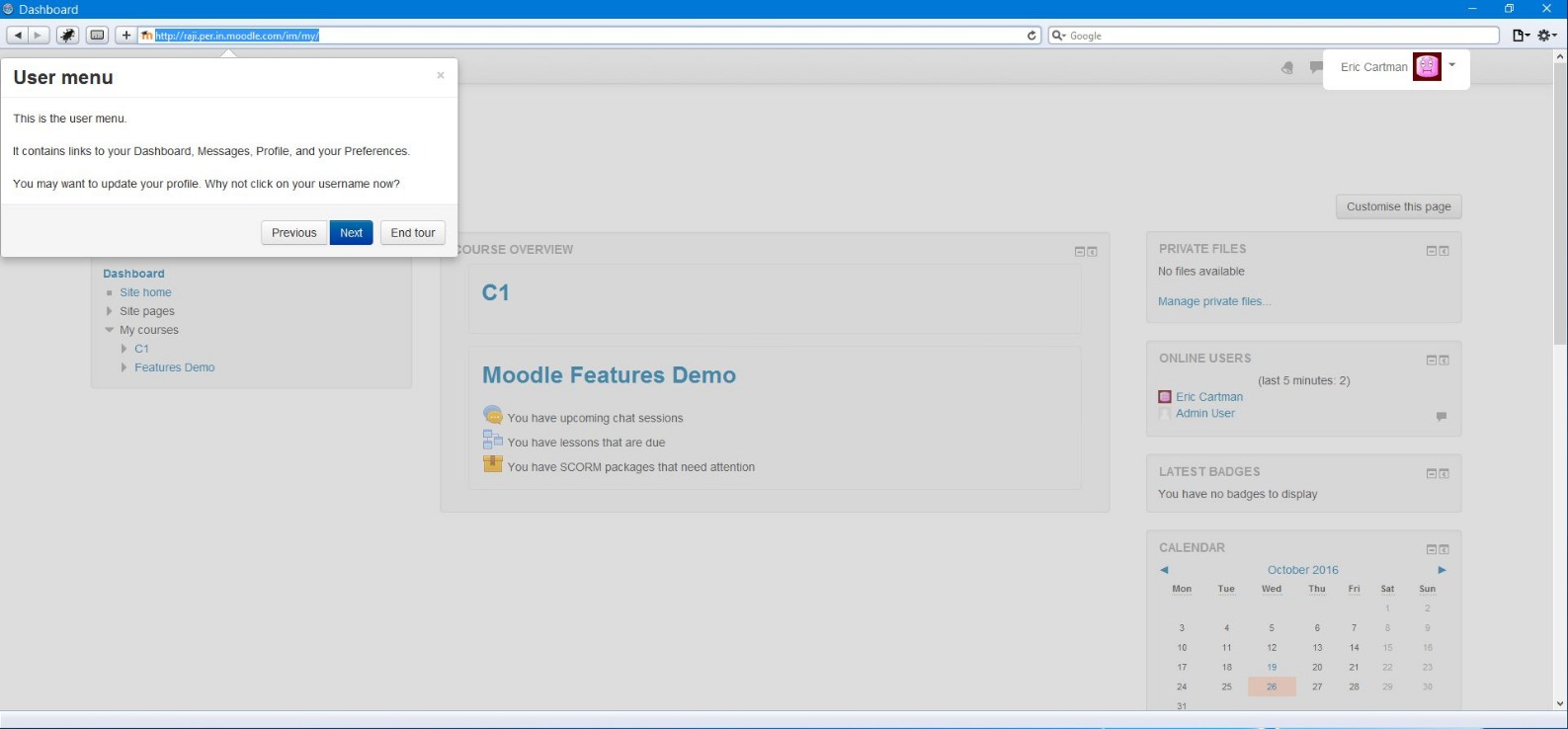
Task: Open Eric Cartman in Online users
Action: pos(1209,397)
